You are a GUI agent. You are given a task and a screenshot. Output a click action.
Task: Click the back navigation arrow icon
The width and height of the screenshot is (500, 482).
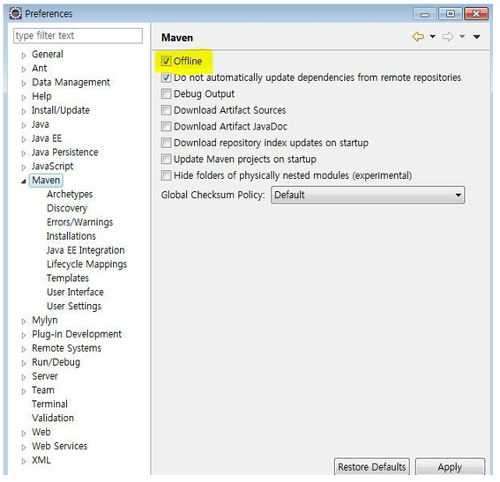point(418,36)
